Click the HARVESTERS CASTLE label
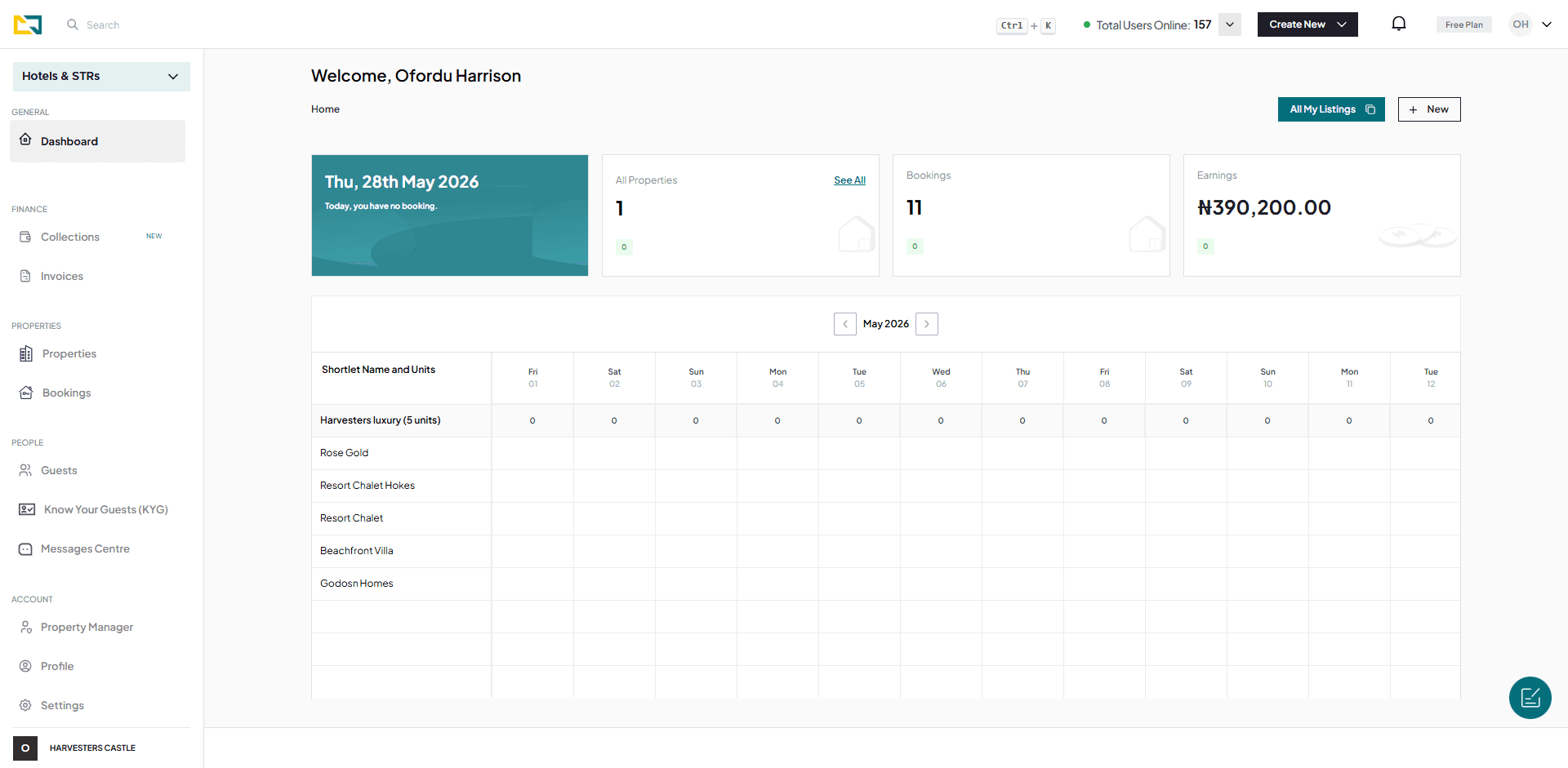Image resolution: width=1568 pixels, height=768 pixels. (92, 748)
